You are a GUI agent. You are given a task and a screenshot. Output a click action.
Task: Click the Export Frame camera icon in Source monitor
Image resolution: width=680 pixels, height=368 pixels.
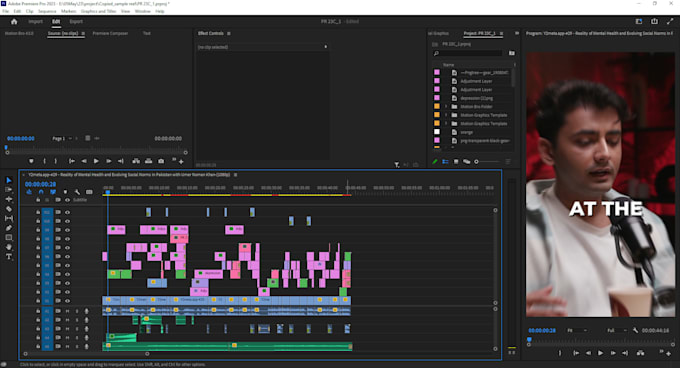[161, 161]
